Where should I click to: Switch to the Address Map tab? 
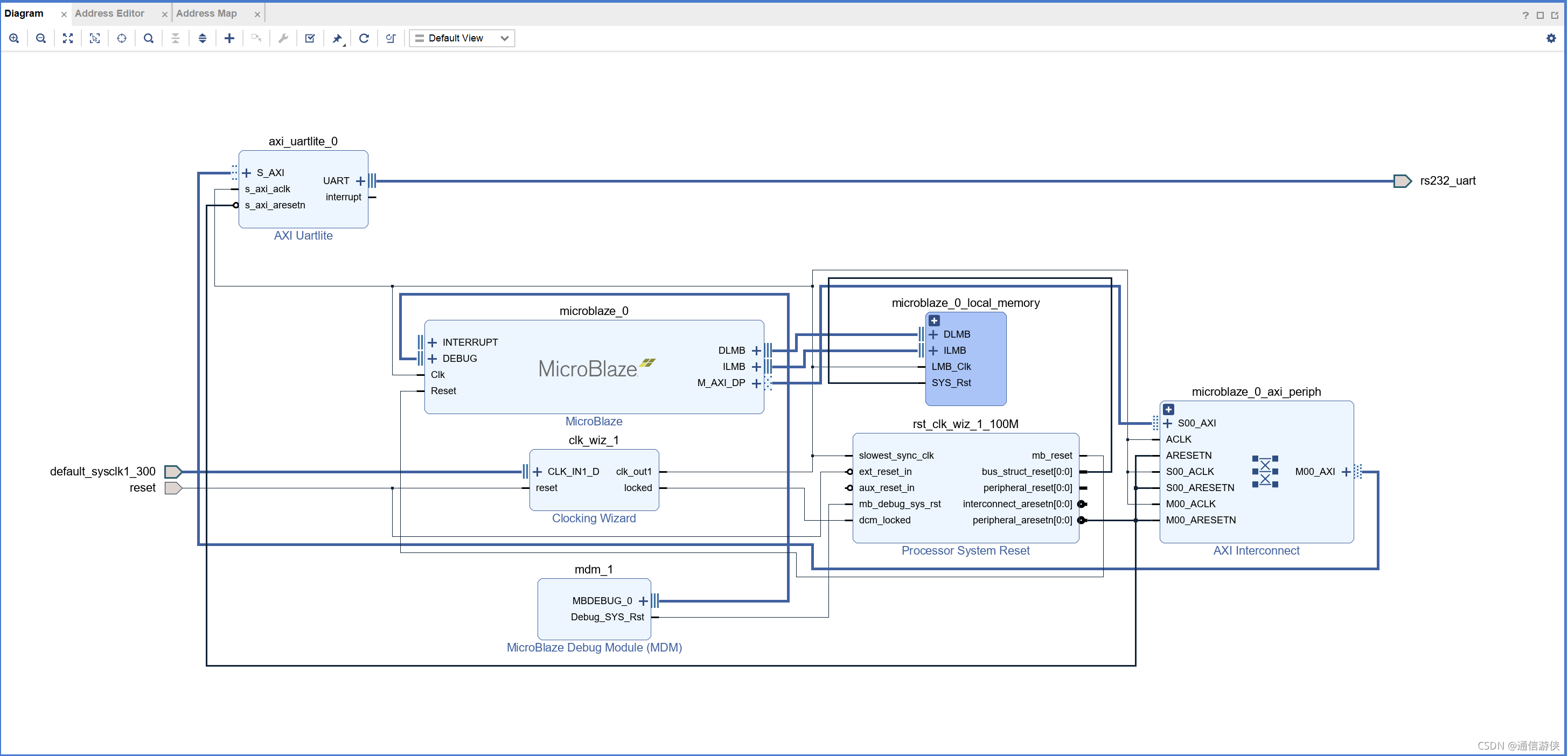coord(206,13)
